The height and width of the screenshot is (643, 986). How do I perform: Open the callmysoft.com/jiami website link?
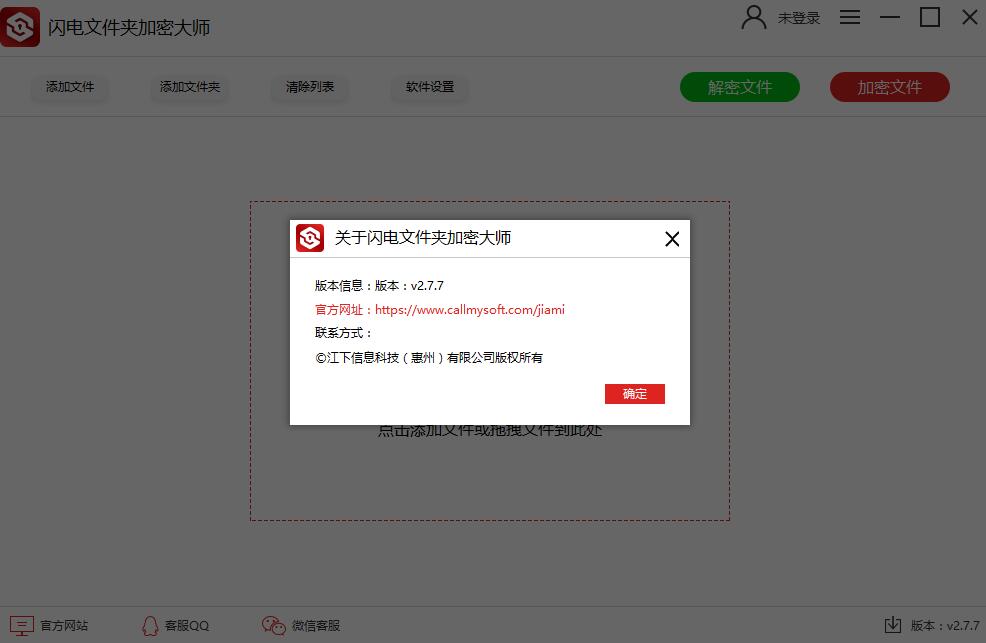point(469,309)
